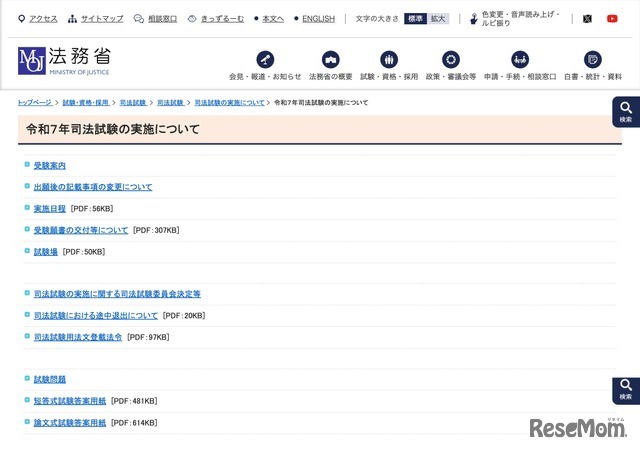Open 会見・報道・お知らせ nav icon
The height and width of the screenshot is (451, 640).
coord(265,60)
